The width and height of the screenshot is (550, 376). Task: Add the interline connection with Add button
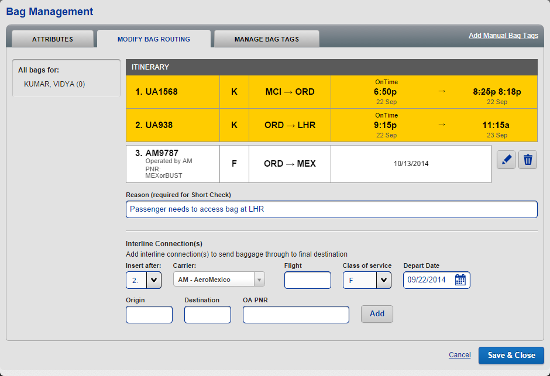pyautogui.click(x=377, y=314)
